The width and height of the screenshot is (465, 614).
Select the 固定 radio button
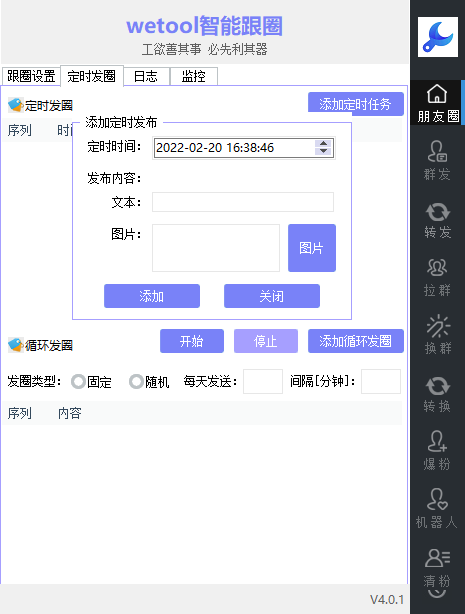point(78,381)
